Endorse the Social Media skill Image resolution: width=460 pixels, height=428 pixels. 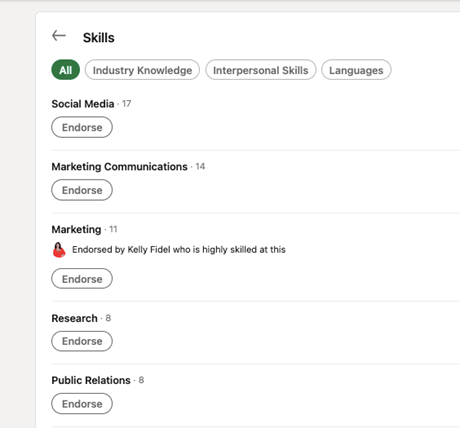[x=82, y=127]
